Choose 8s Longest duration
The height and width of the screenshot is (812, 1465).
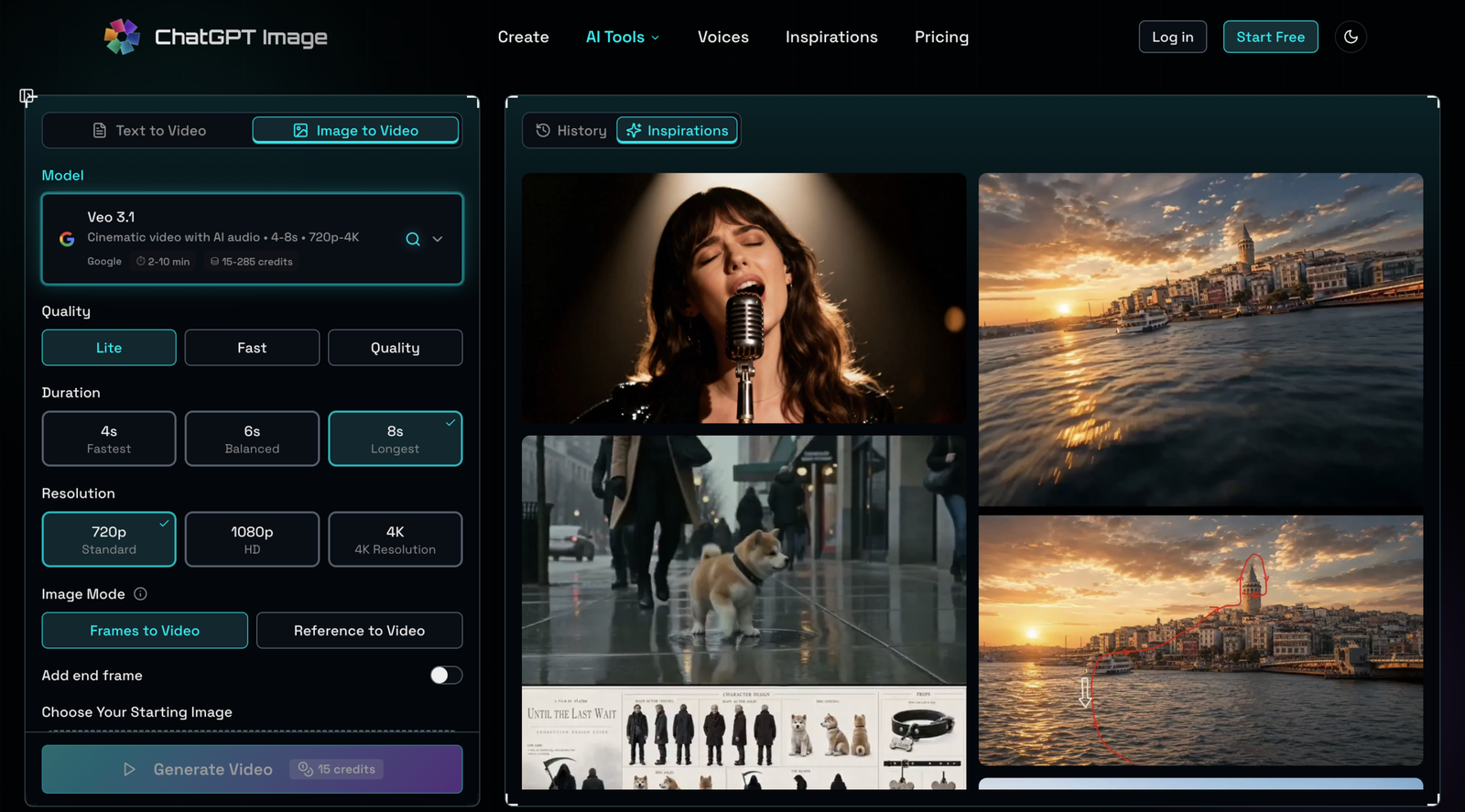396,438
